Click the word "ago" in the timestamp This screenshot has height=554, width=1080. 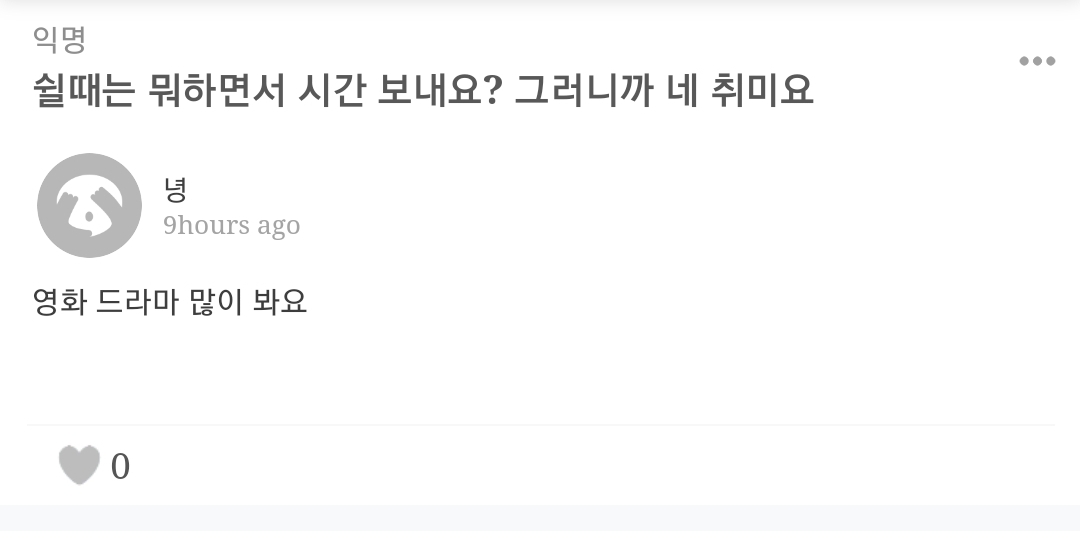click(x=279, y=227)
